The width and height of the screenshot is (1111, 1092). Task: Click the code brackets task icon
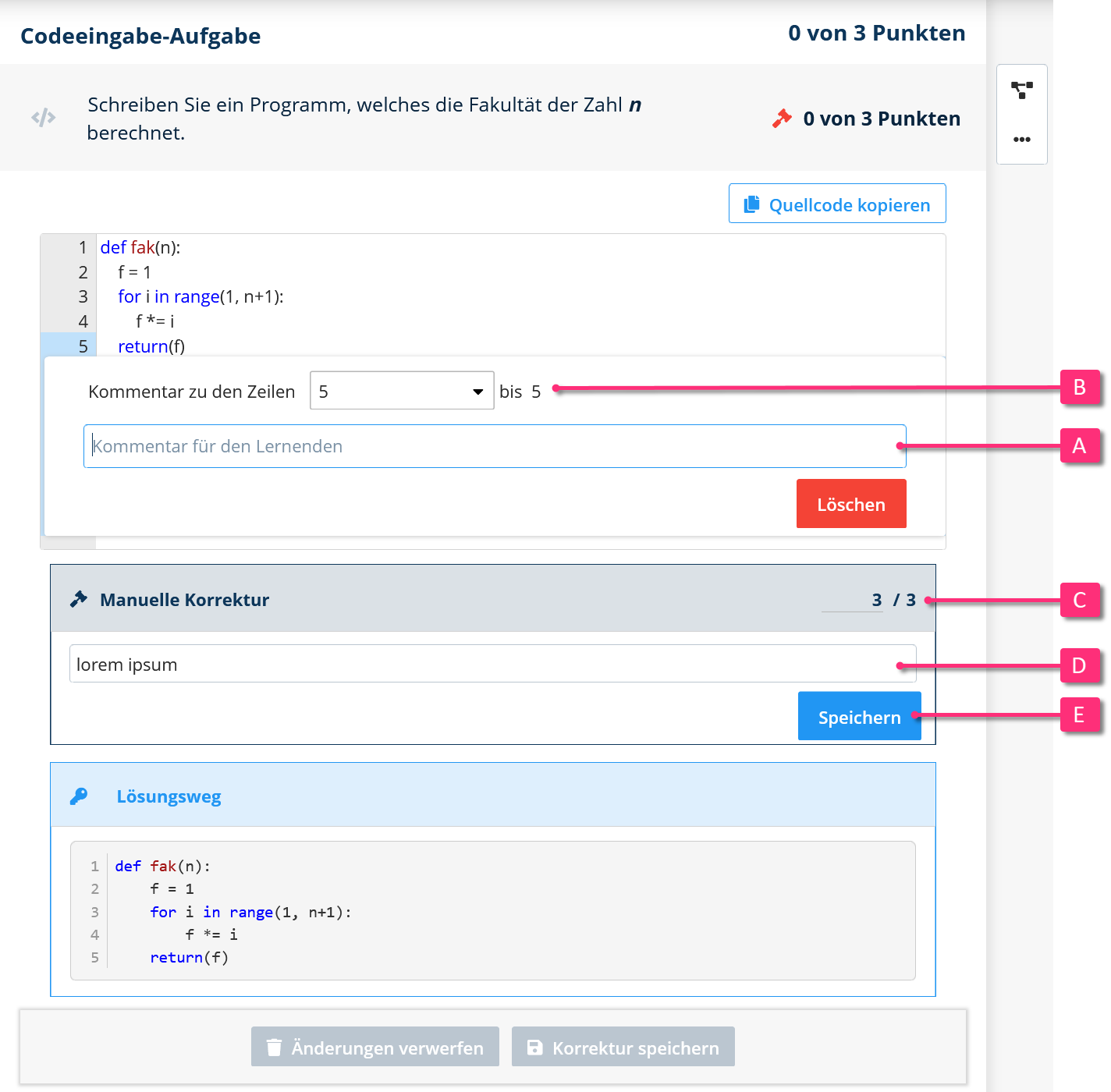pos(44,118)
